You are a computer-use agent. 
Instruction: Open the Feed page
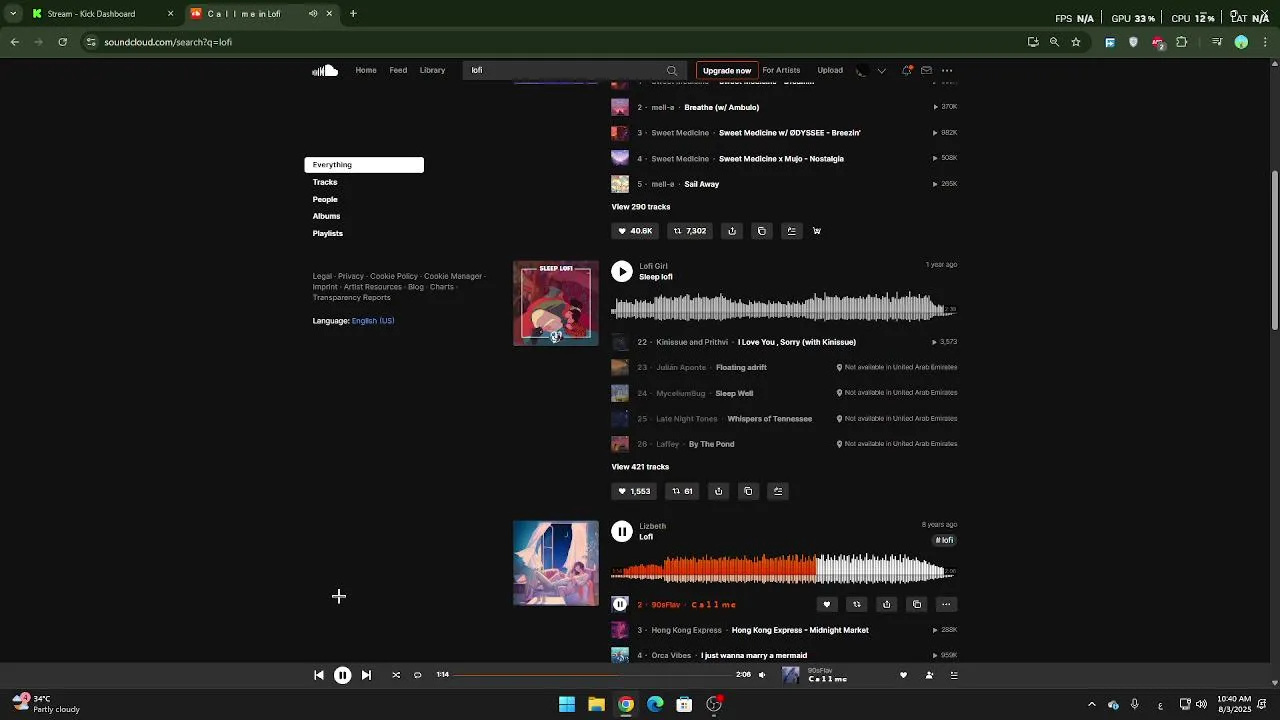[398, 70]
